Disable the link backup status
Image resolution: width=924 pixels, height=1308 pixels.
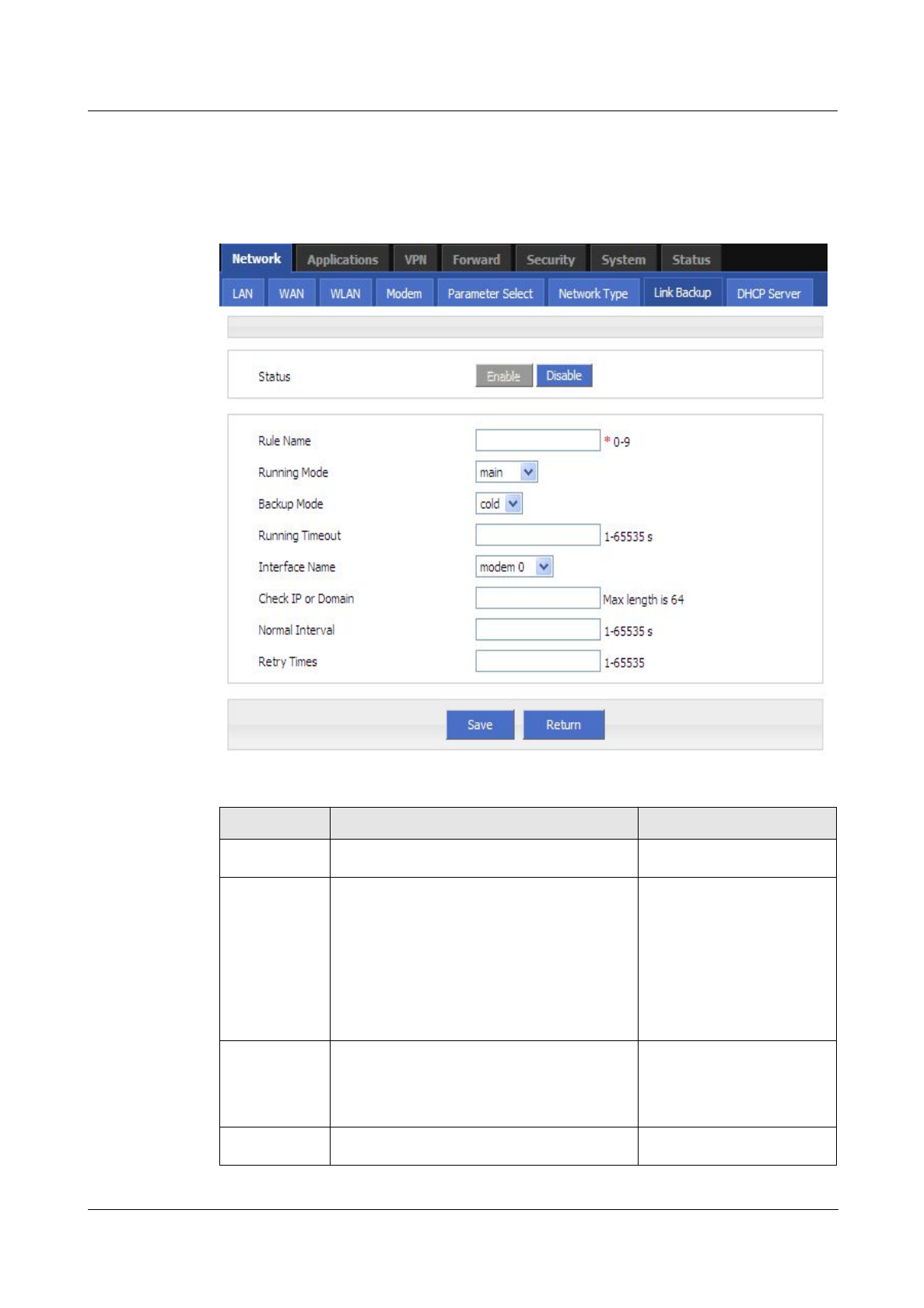click(564, 375)
